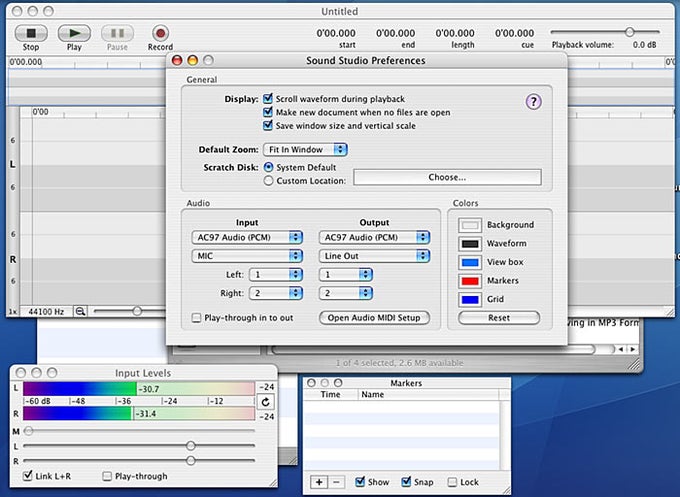Toggle Show checkbox in Markers window

click(x=360, y=481)
